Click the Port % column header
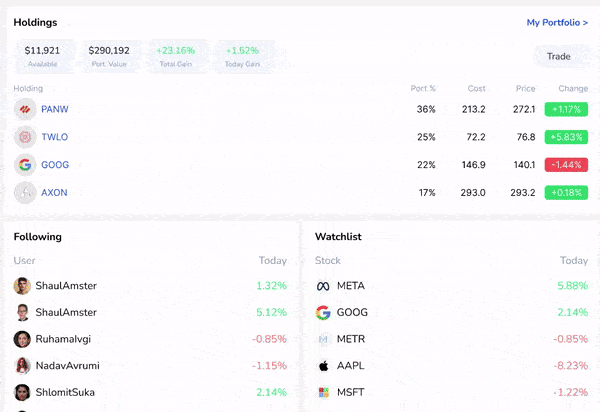Screen dimensions: 600x412 click(x=423, y=88)
